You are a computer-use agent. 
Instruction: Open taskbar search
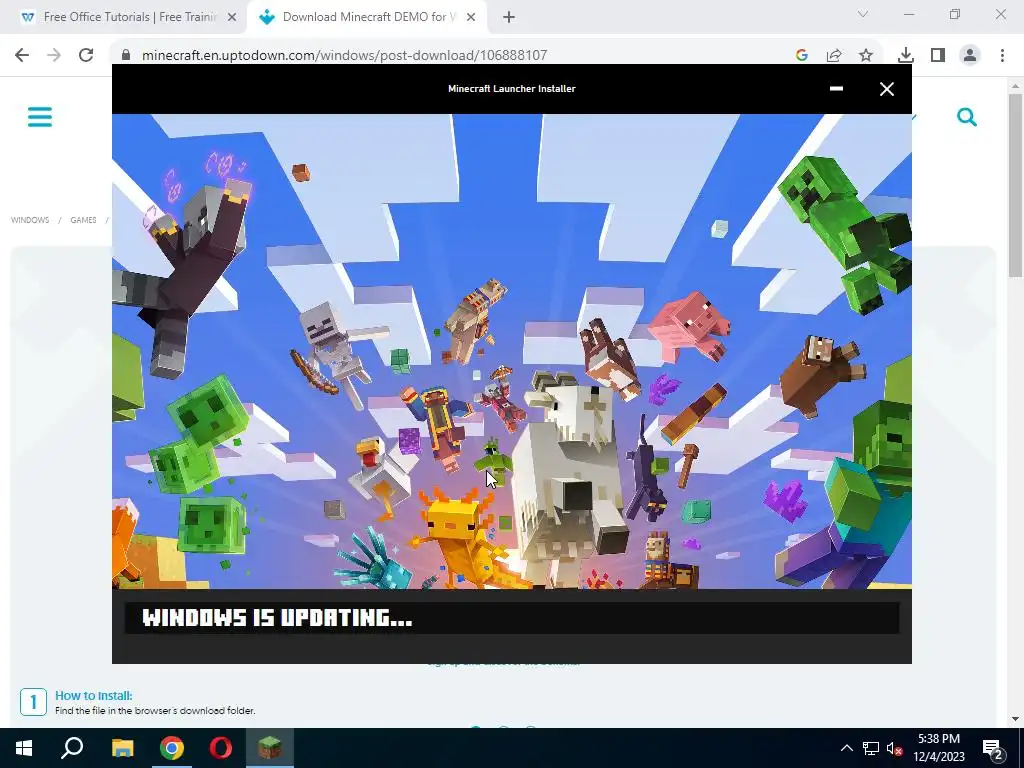(x=72, y=748)
